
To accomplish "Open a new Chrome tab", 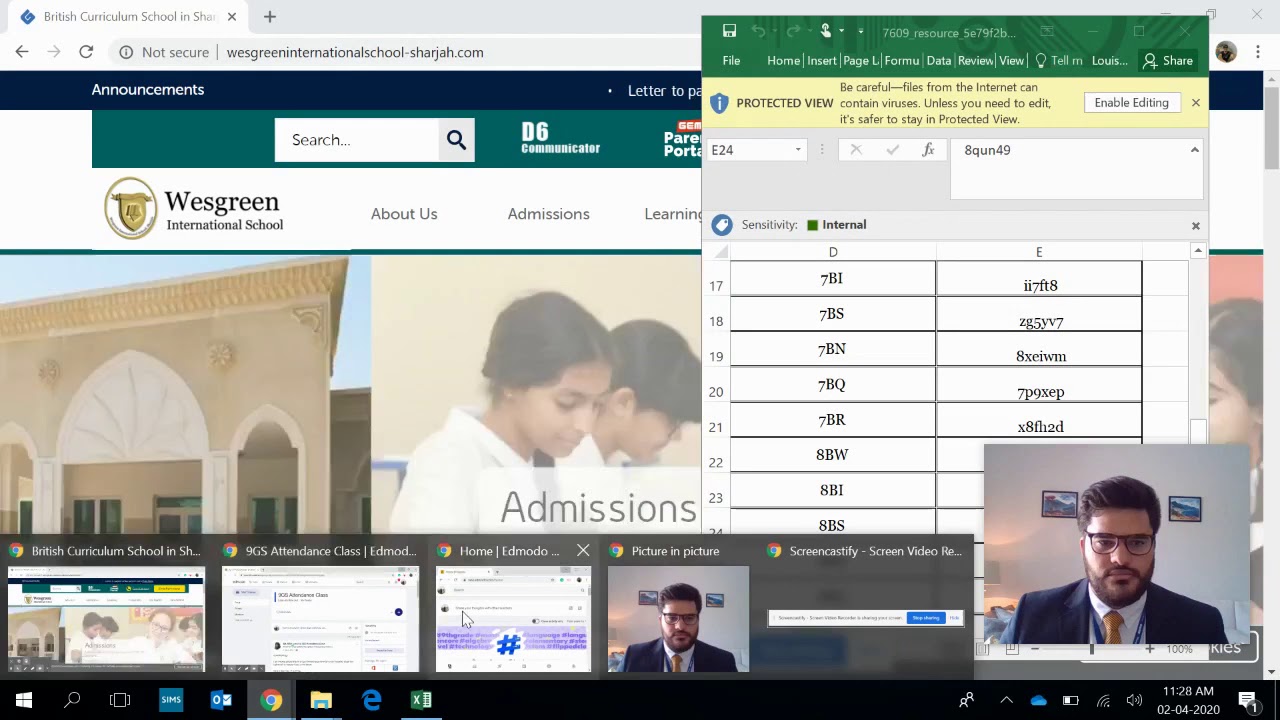I will tap(270, 17).
